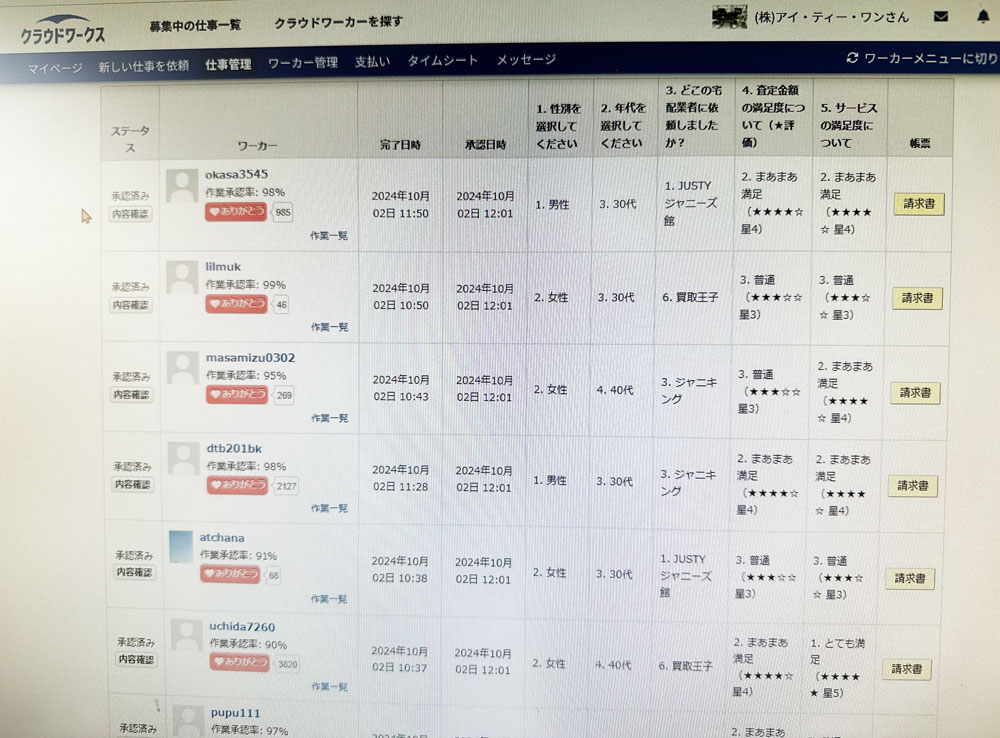Image resolution: width=1000 pixels, height=738 pixels.
Task: Click the 985 thanks count for okasa3545
Action: (283, 213)
